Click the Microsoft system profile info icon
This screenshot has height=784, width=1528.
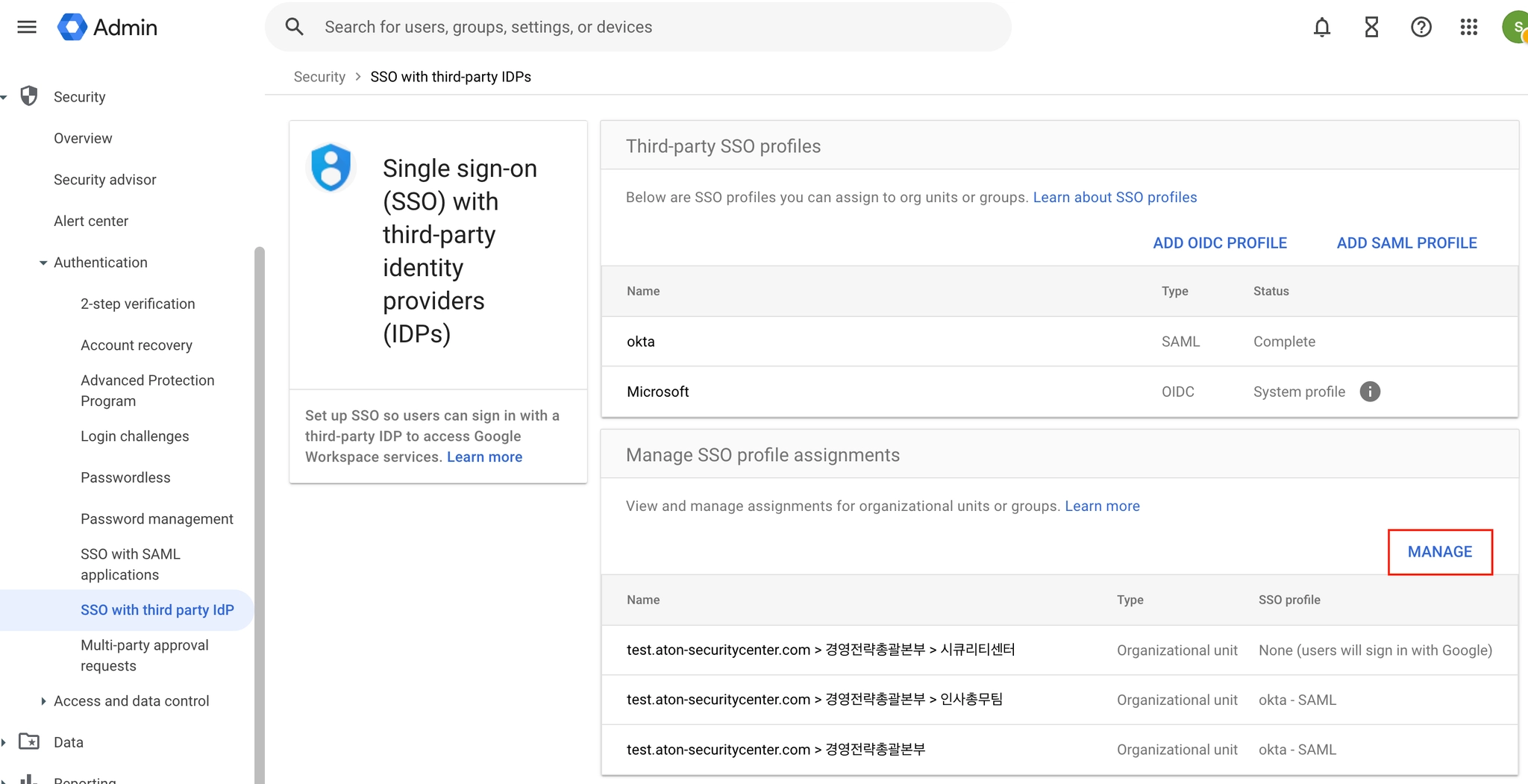pyautogui.click(x=1370, y=392)
